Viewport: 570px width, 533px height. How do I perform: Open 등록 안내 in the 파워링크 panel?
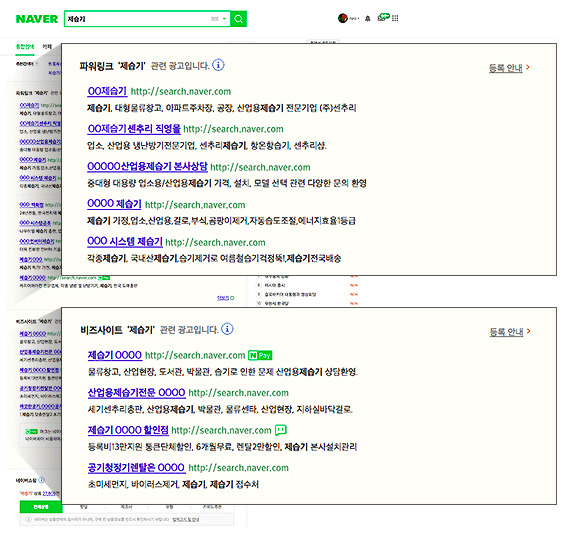click(x=505, y=68)
